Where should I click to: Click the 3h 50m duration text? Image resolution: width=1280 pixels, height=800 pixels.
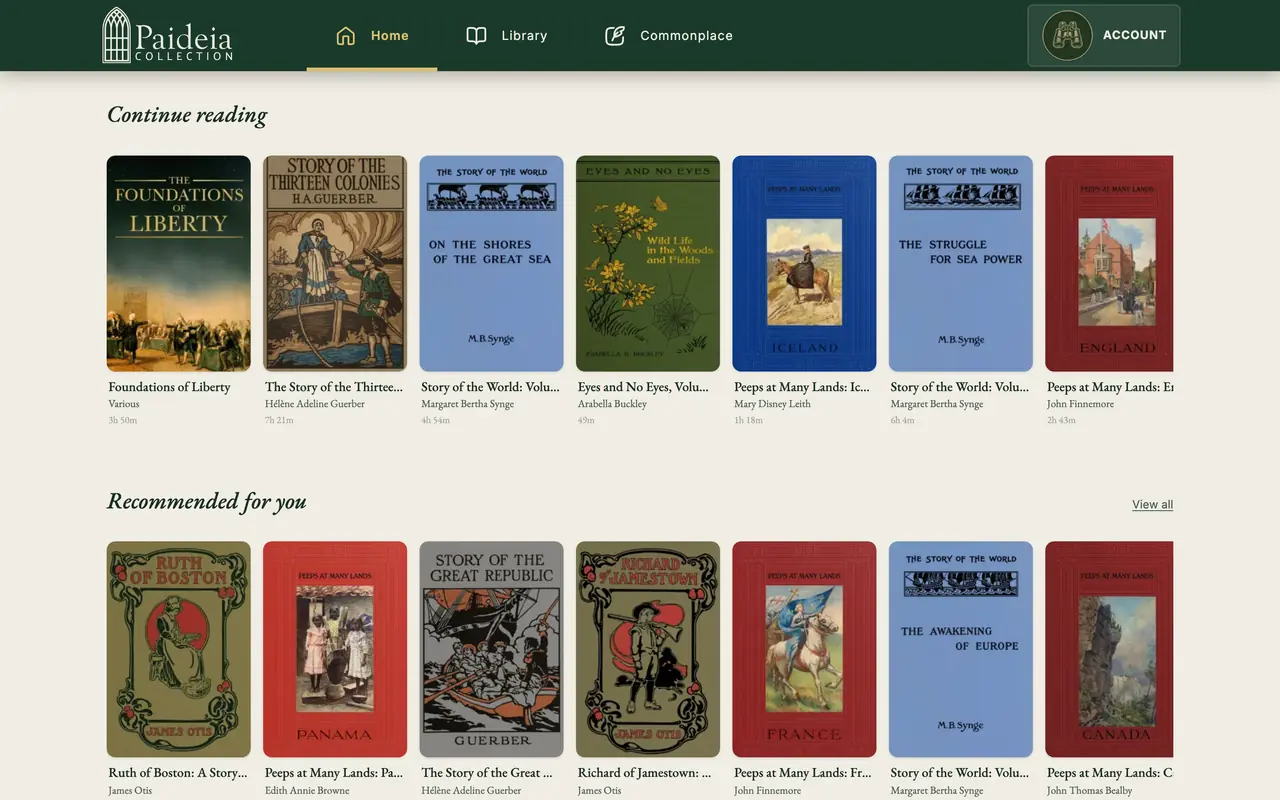coord(122,420)
